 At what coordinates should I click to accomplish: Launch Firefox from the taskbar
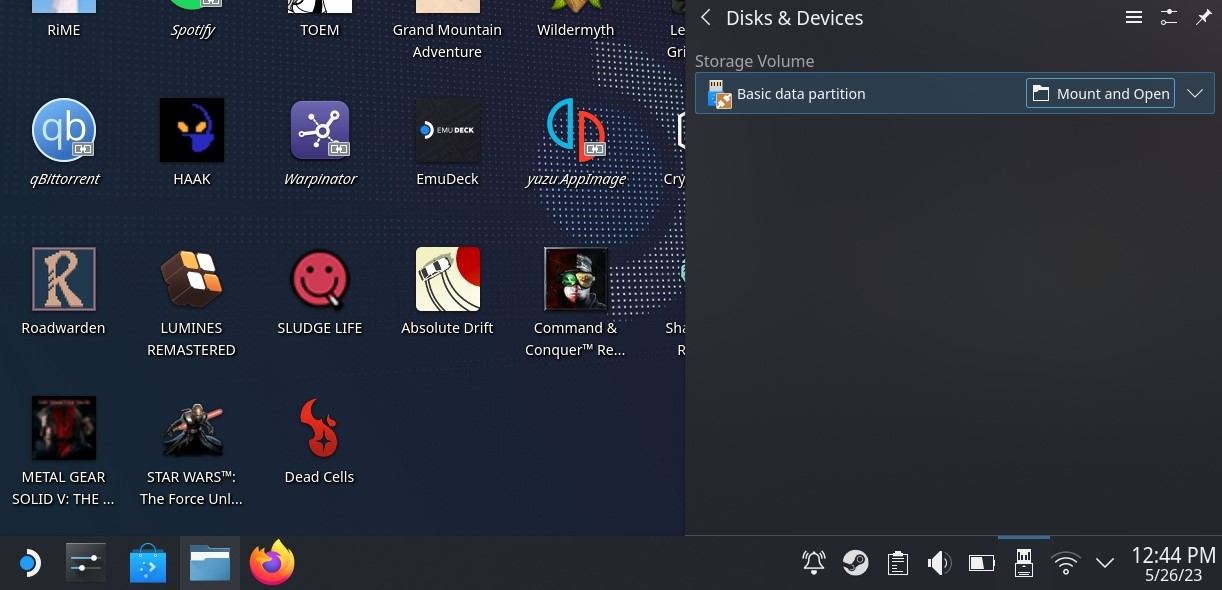[272, 563]
